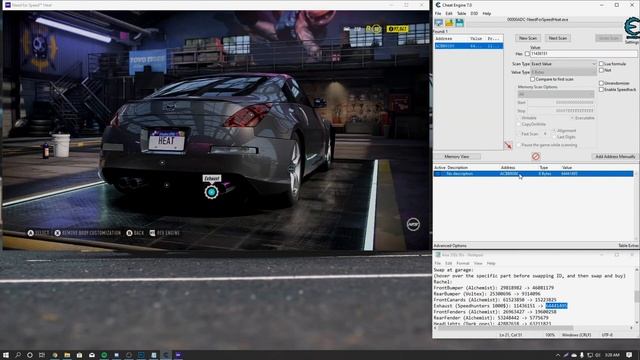Click the New Scan button
Image resolution: width=640 pixels, height=360 pixels.
tap(528, 38)
